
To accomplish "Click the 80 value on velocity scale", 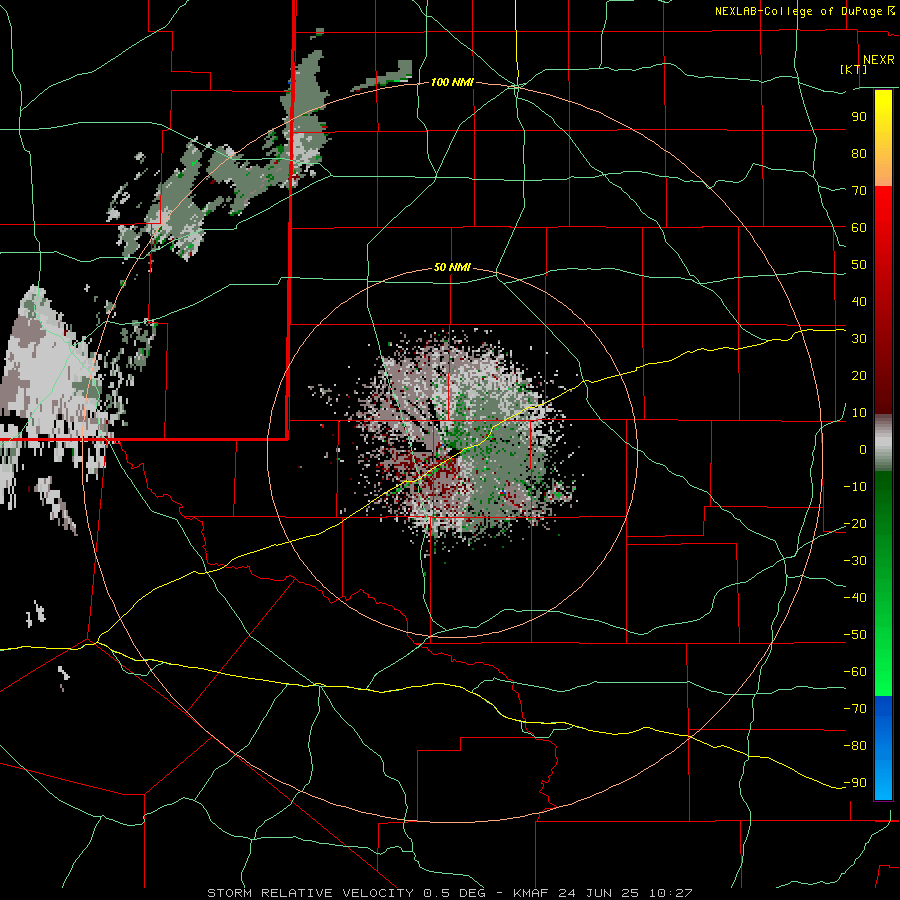I will tap(859, 154).
